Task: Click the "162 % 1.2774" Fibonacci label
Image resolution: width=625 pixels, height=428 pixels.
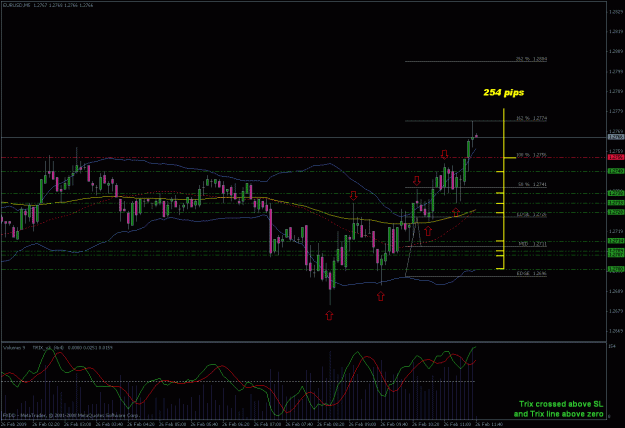Action: pyautogui.click(x=531, y=118)
